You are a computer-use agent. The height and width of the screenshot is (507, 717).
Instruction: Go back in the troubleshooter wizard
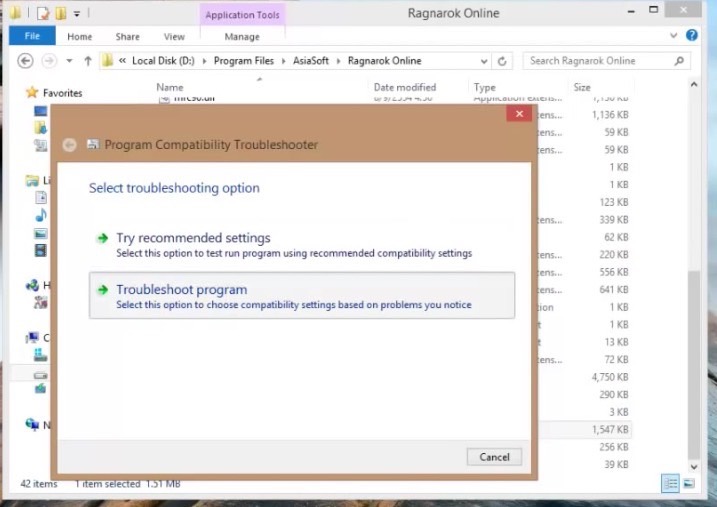coord(70,145)
